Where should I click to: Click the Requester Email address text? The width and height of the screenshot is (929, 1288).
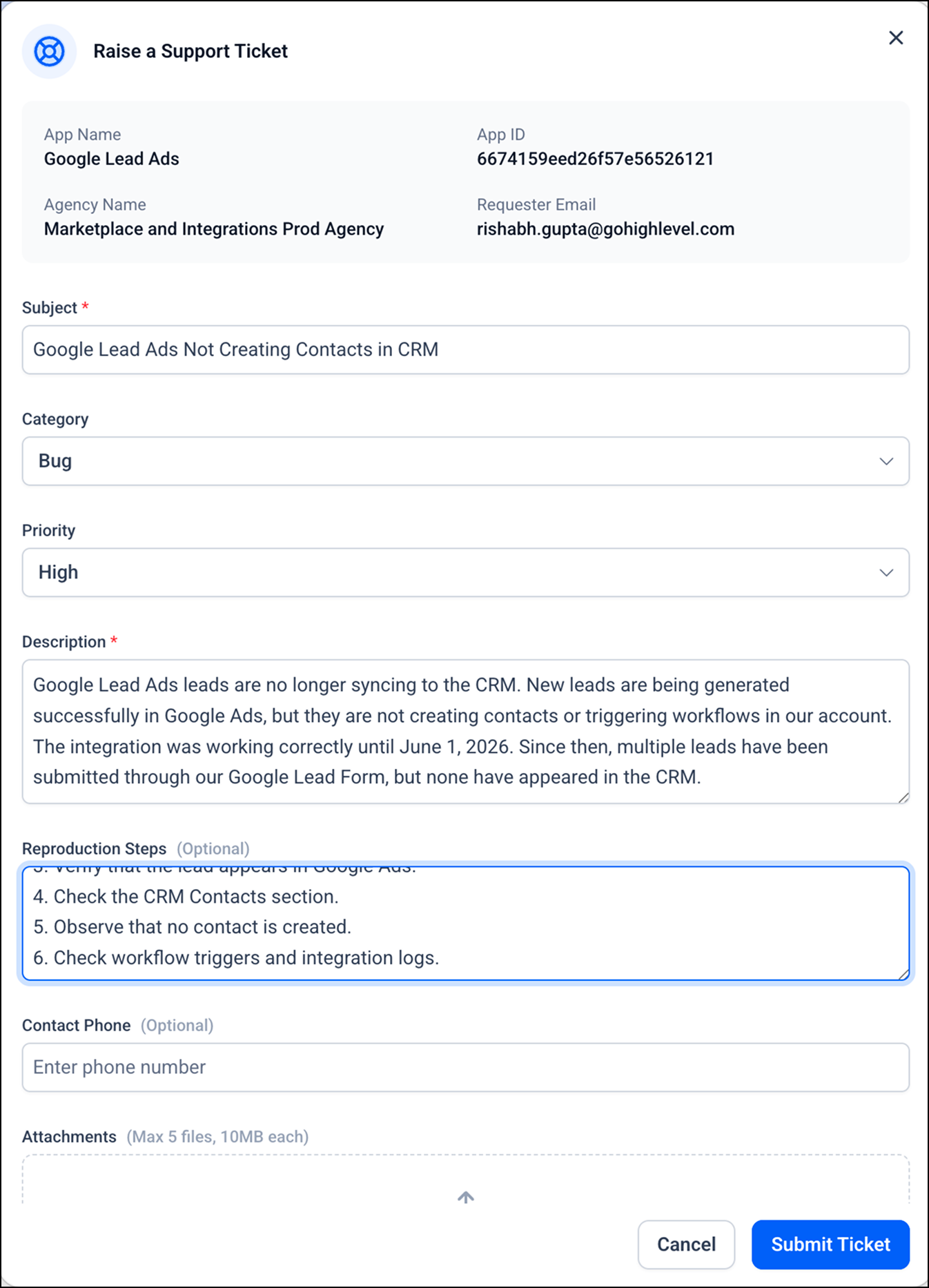(605, 229)
